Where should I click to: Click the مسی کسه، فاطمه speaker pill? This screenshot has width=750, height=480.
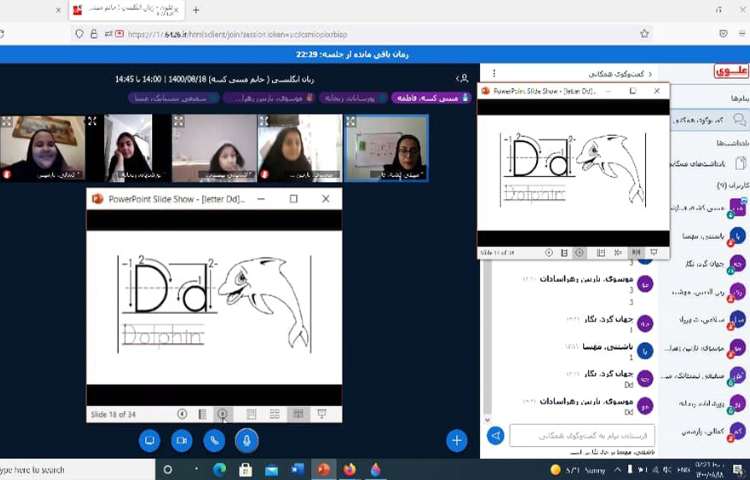click(431, 98)
